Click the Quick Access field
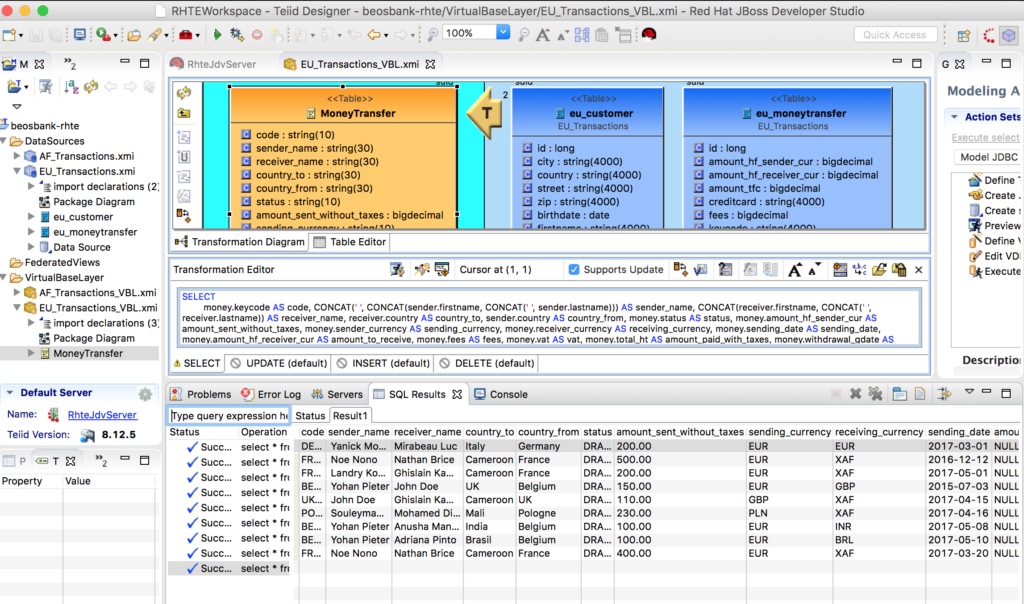 (x=894, y=33)
